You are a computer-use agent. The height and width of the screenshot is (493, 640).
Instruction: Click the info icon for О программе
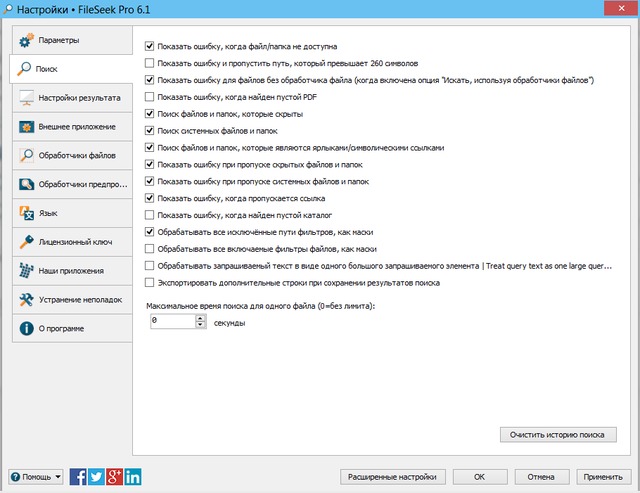point(27,329)
